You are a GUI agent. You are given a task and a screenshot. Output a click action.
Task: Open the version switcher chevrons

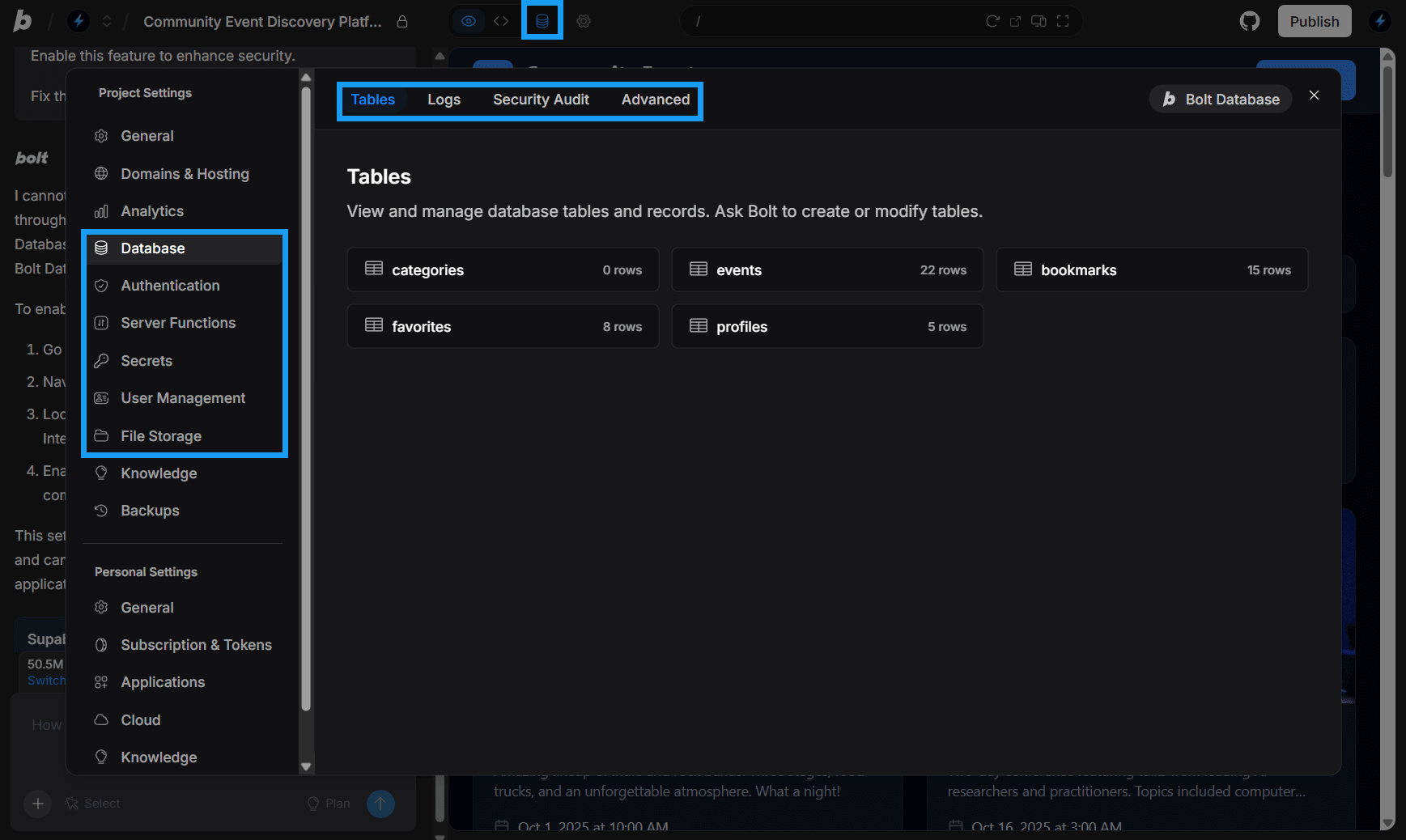click(107, 21)
